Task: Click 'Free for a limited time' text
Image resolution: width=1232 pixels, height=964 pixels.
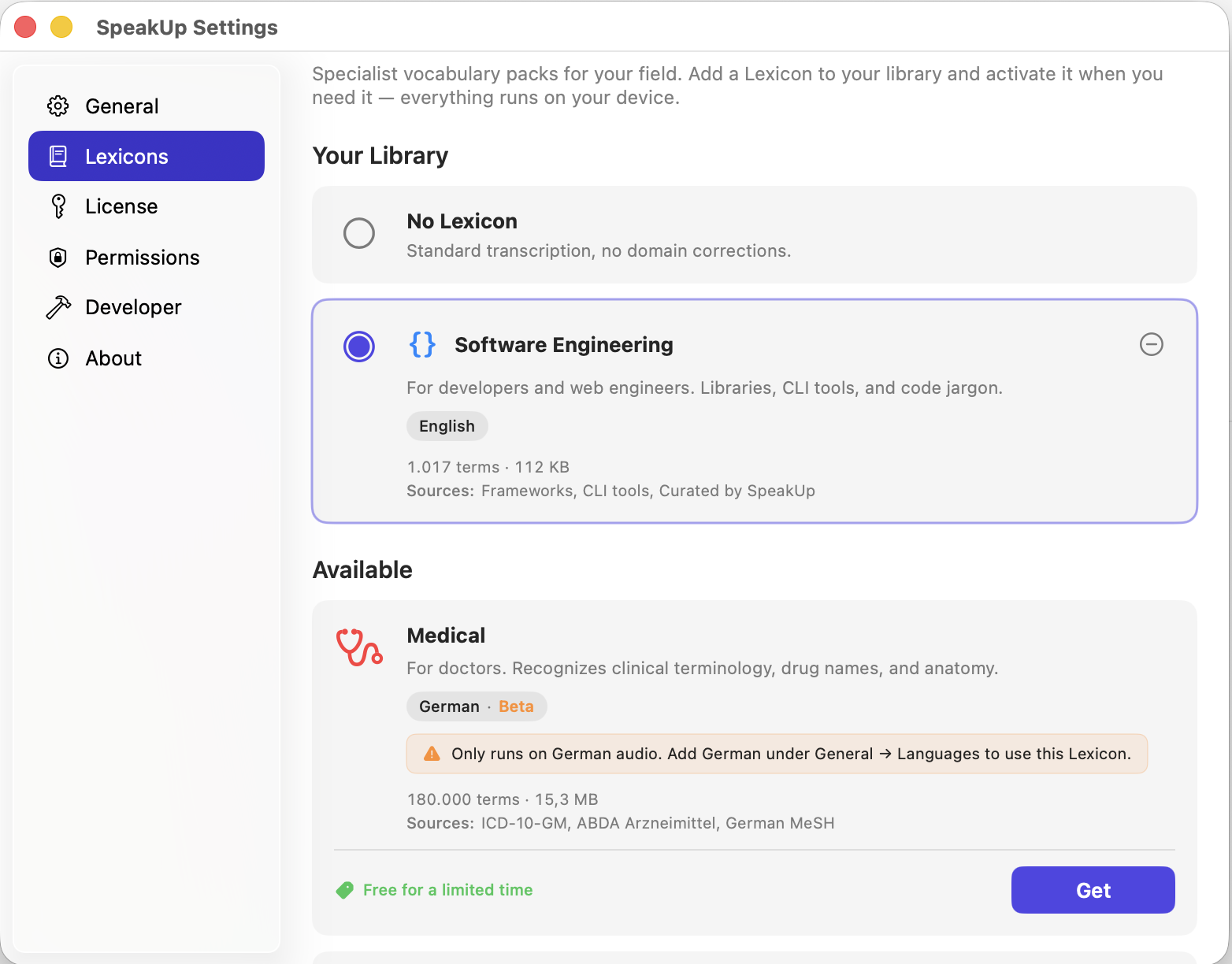Action: [x=448, y=890]
